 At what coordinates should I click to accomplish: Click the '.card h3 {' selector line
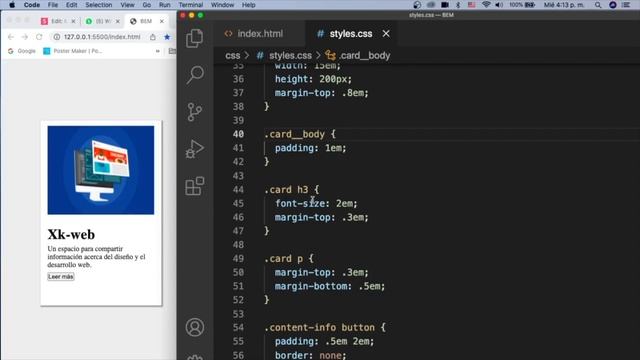click(x=292, y=190)
